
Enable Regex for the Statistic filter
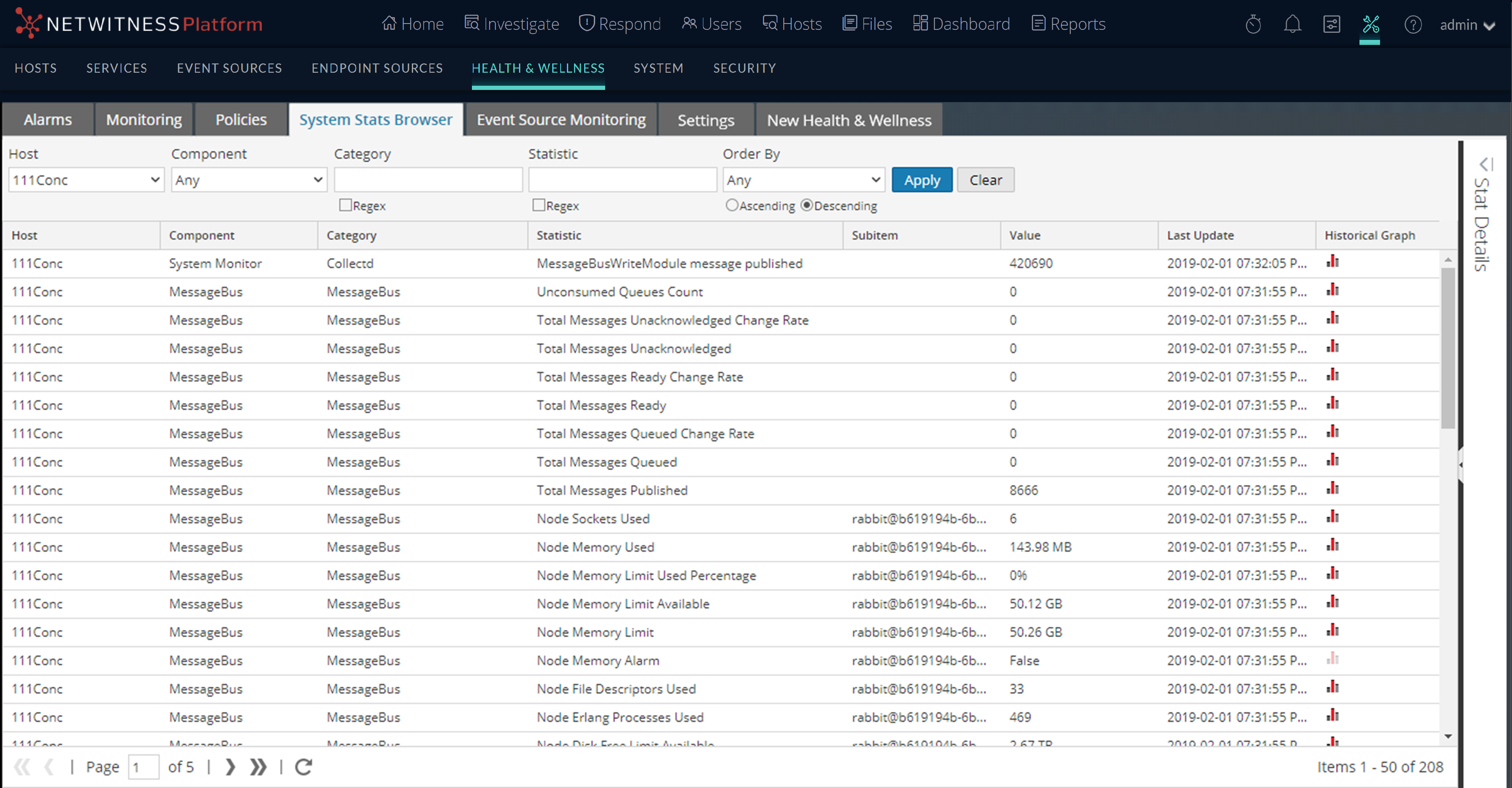tap(538, 205)
